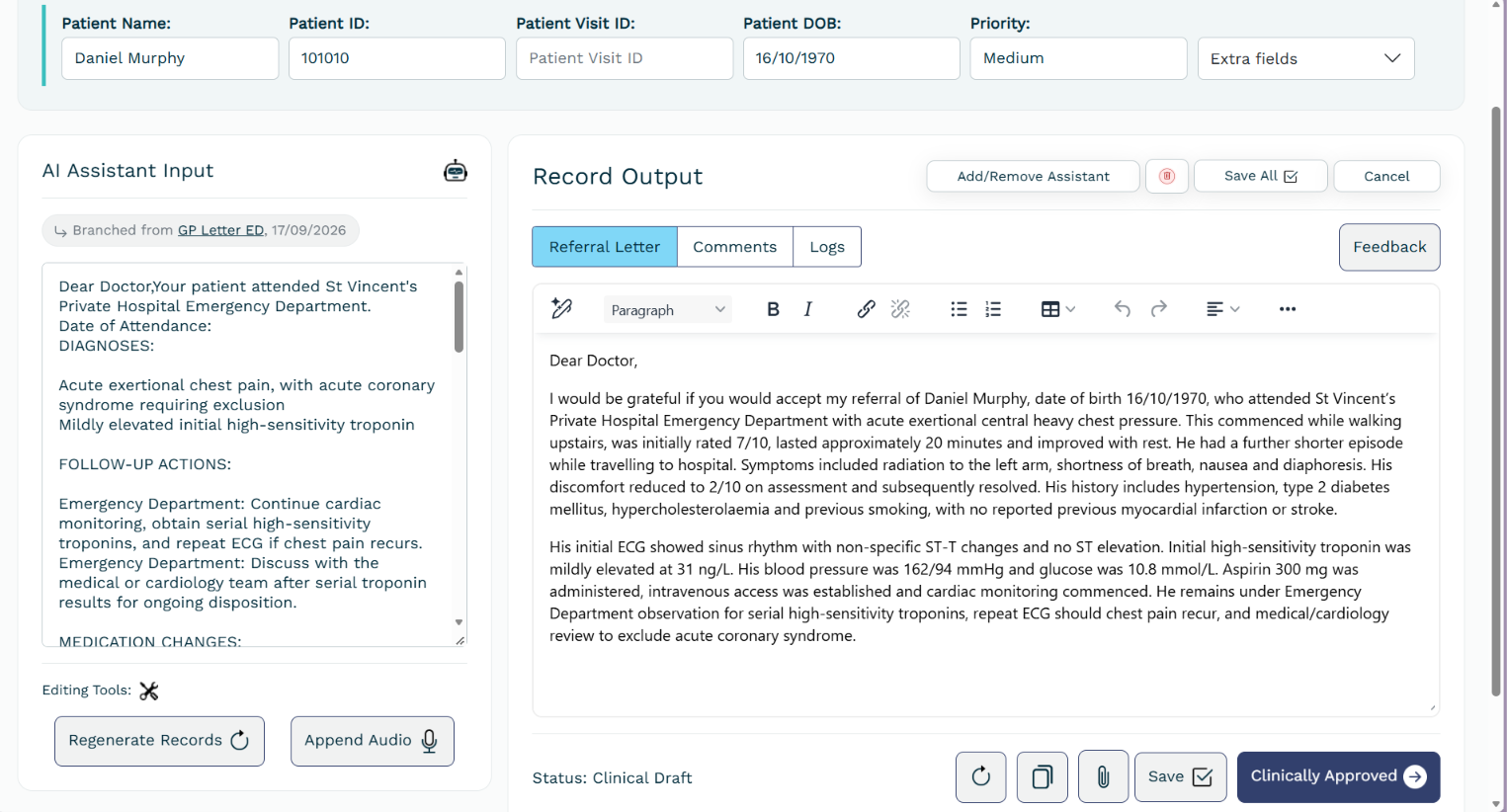This screenshot has width=1507, height=812.
Task: Click the AI assistant robot icon
Action: click(x=455, y=171)
